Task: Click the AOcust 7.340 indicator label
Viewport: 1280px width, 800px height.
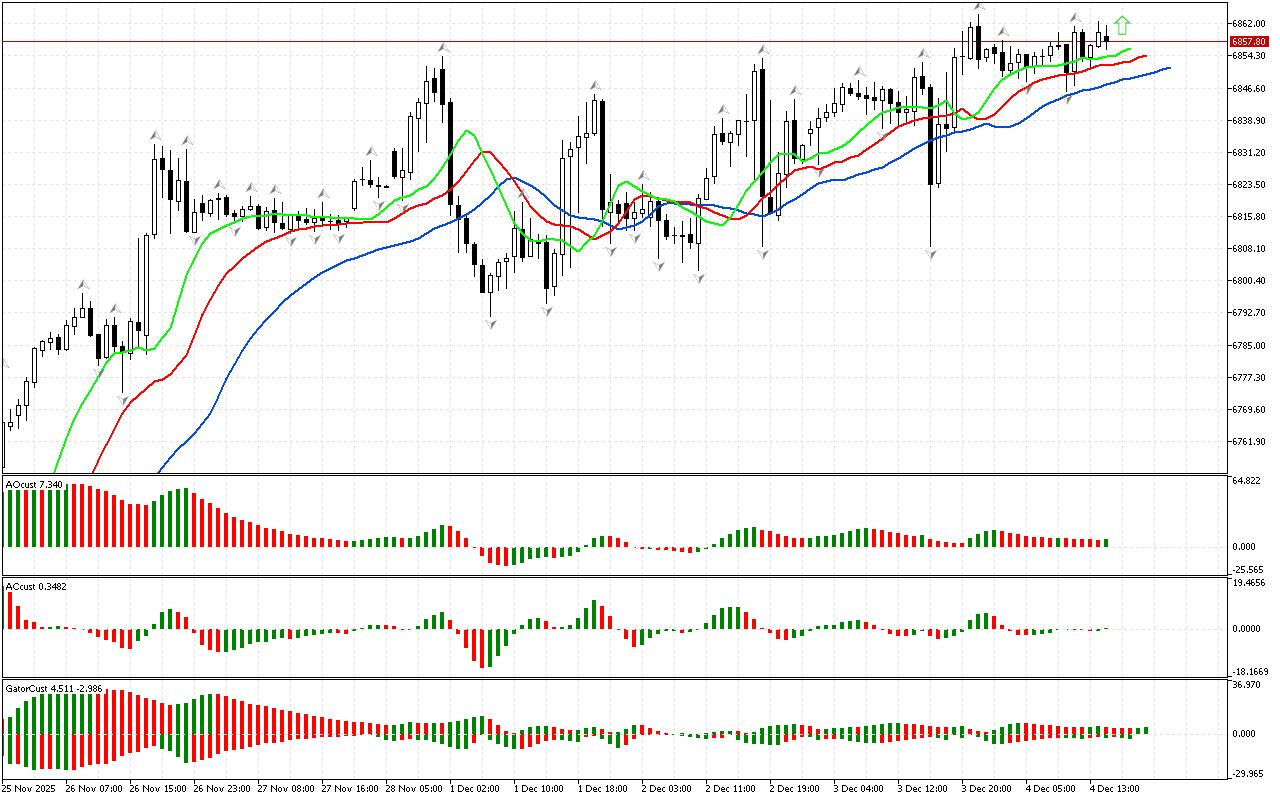Action: coord(36,484)
